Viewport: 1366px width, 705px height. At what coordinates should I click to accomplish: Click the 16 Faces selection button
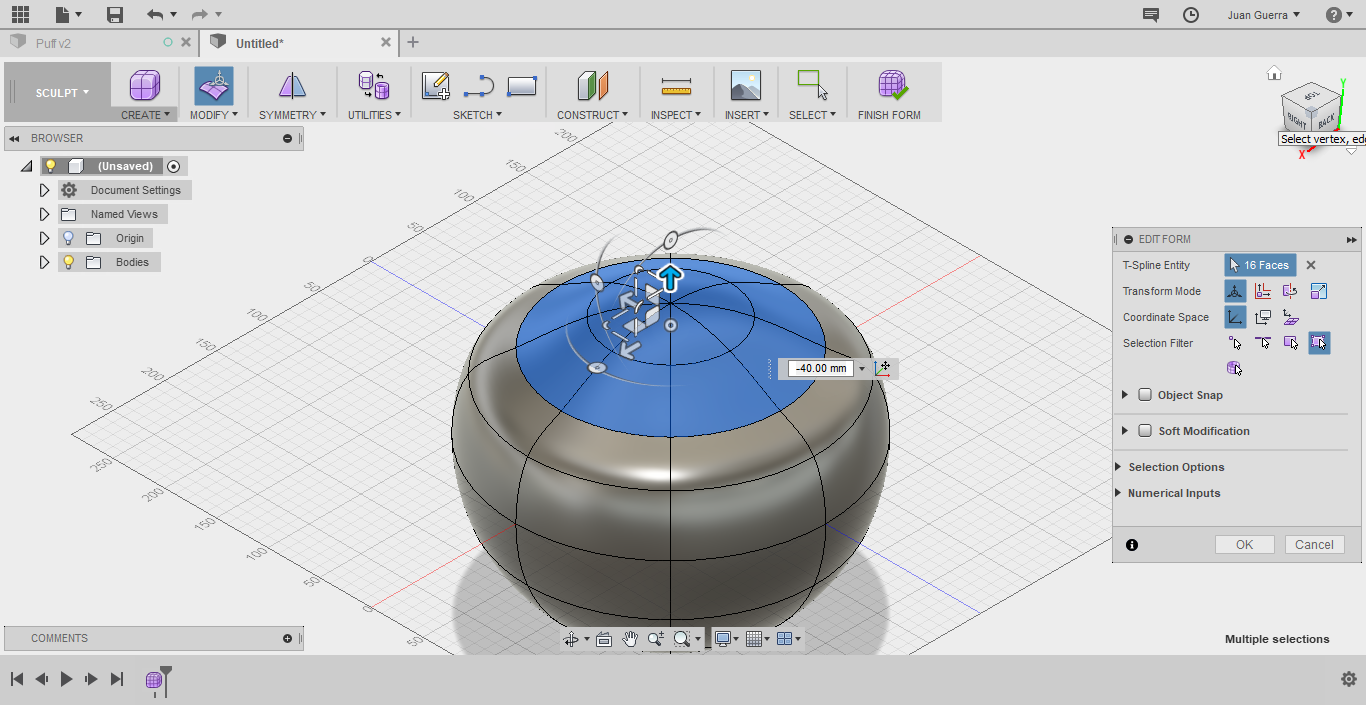pyautogui.click(x=1260, y=265)
